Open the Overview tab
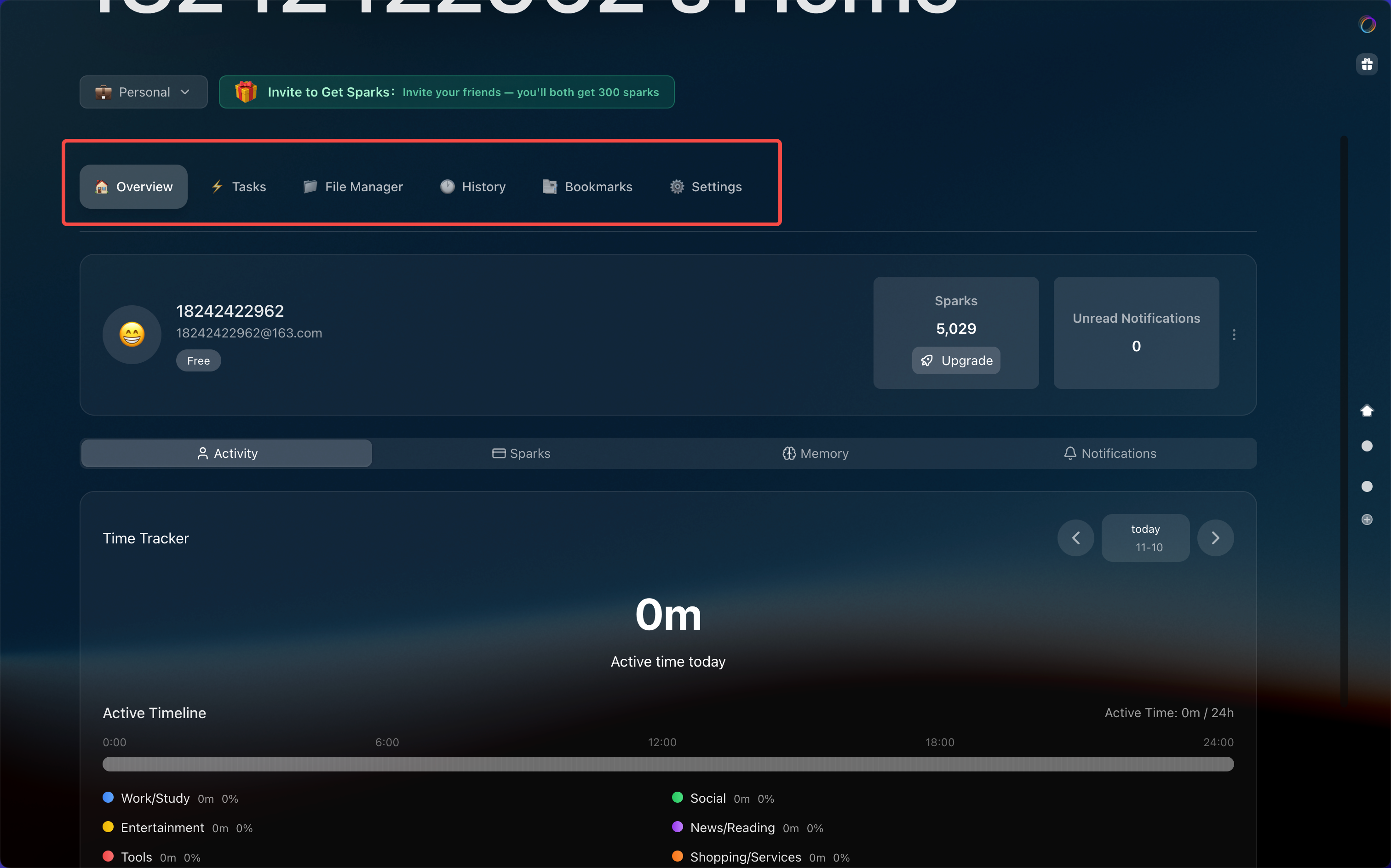This screenshot has height=868, width=1391. (x=133, y=187)
